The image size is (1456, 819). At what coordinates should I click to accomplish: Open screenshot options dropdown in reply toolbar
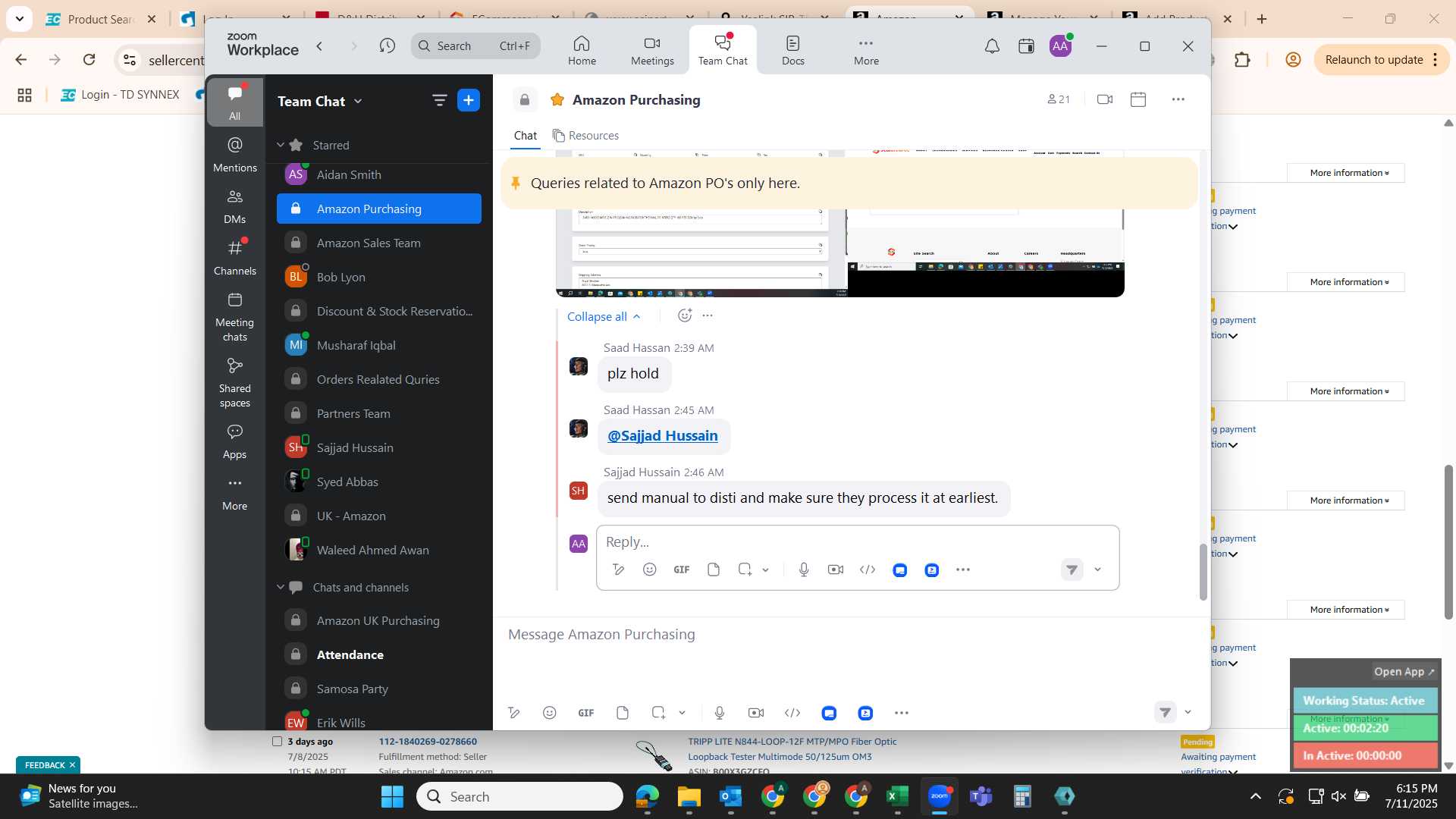pyautogui.click(x=766, y=570)
